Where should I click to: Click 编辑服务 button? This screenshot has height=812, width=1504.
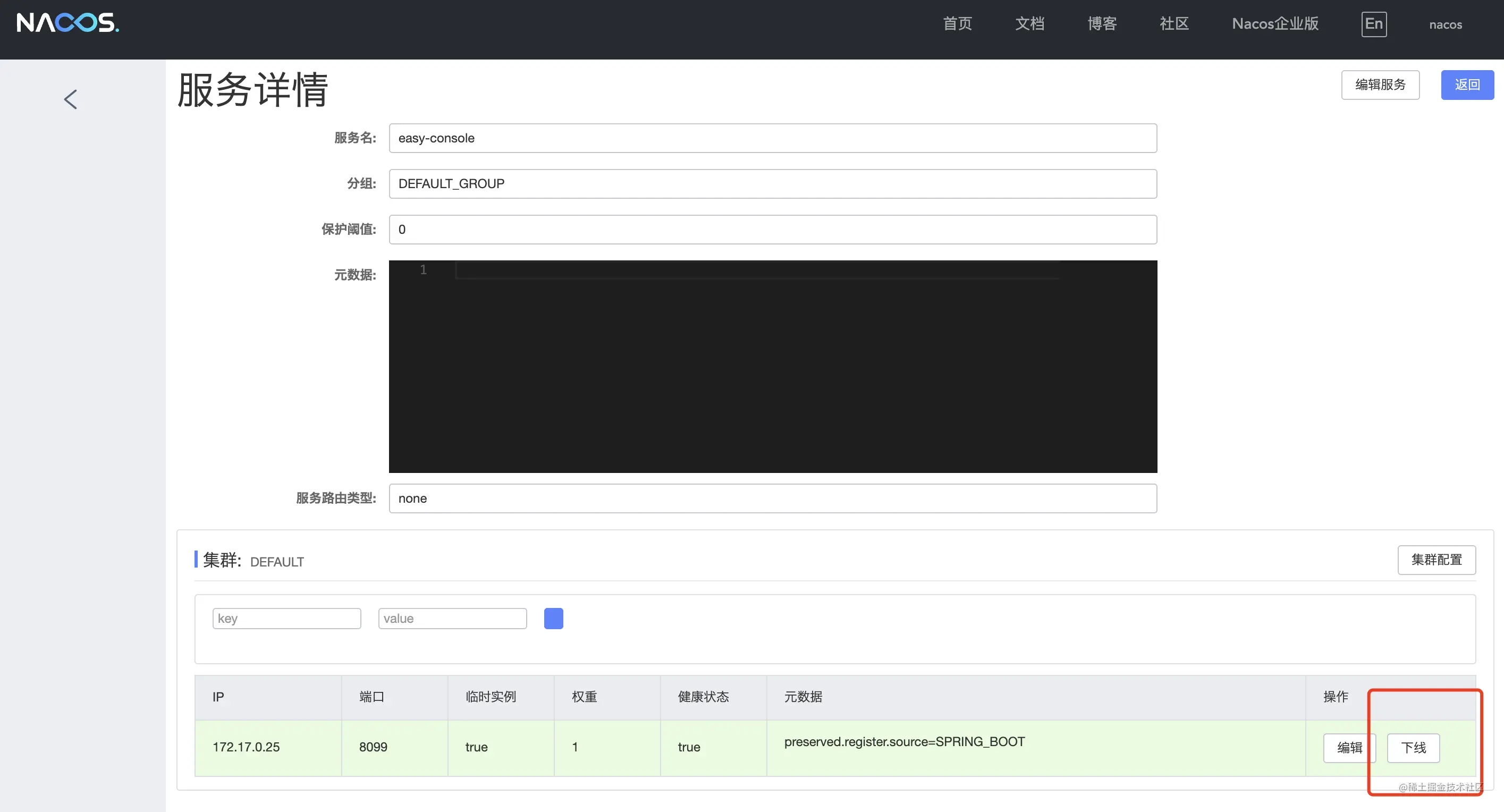[x=1380, y=84]
